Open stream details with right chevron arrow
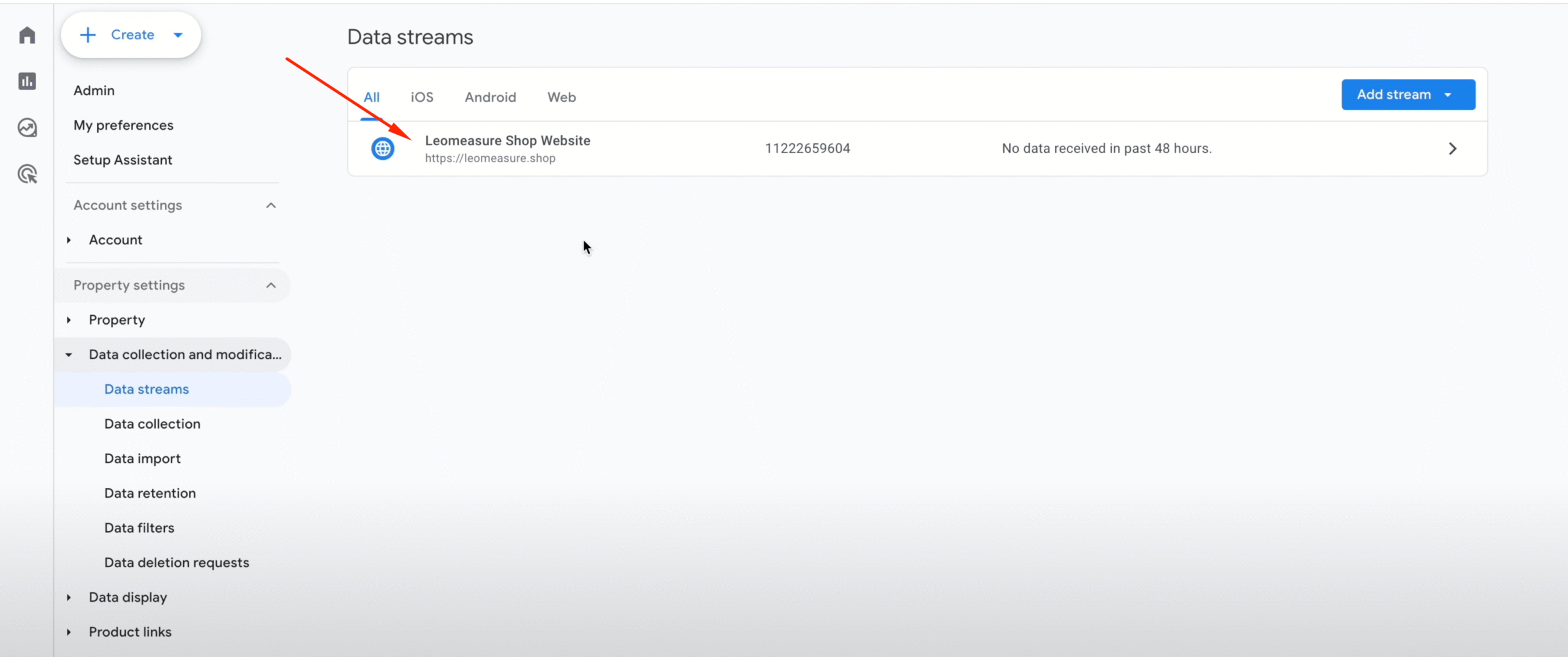The height and width of the screenshot is (657, 1568). pos(1452,149)
